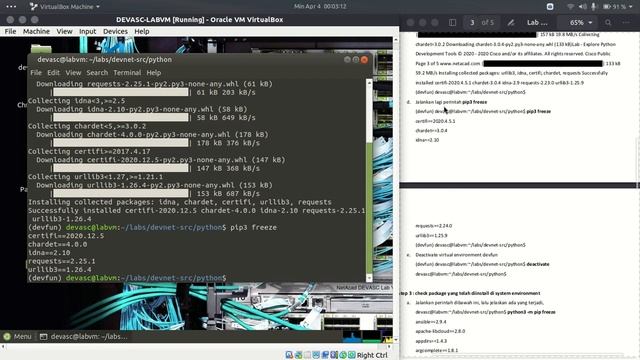Open the Wi-Fi network indicator
This screenshot has width=640, height=360.
571,7
